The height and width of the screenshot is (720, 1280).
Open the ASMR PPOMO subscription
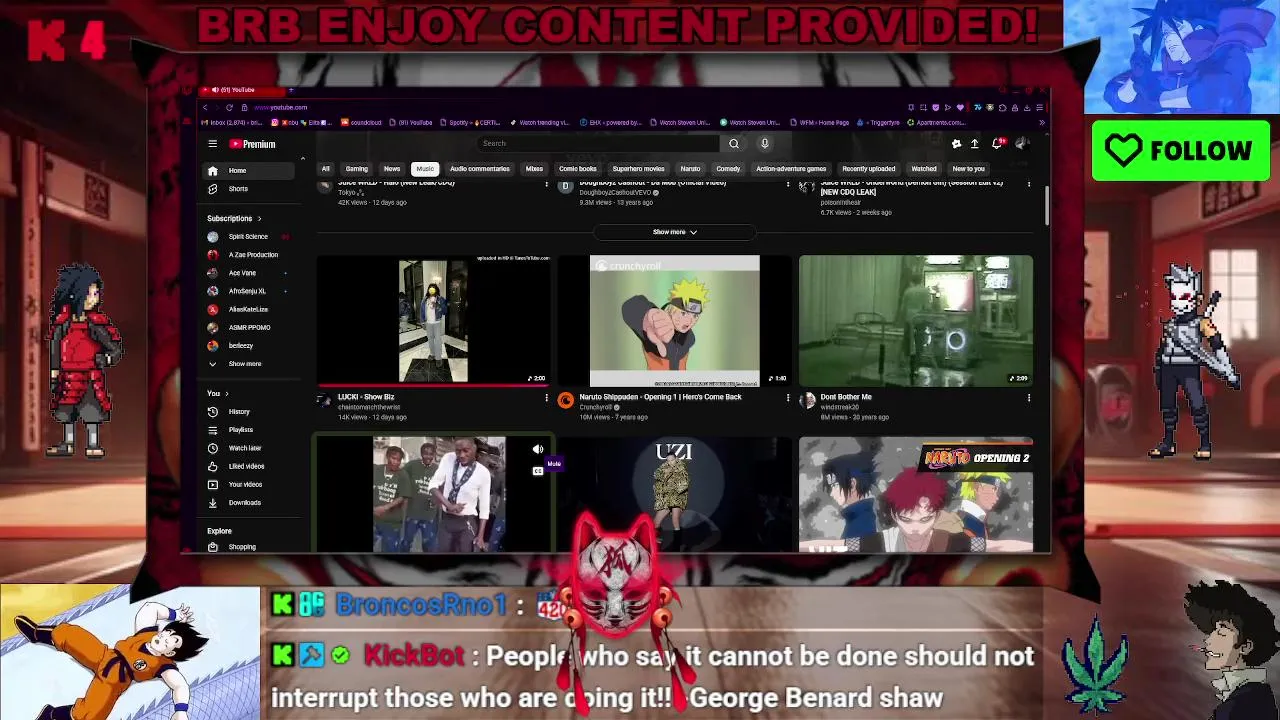[249, 328]
